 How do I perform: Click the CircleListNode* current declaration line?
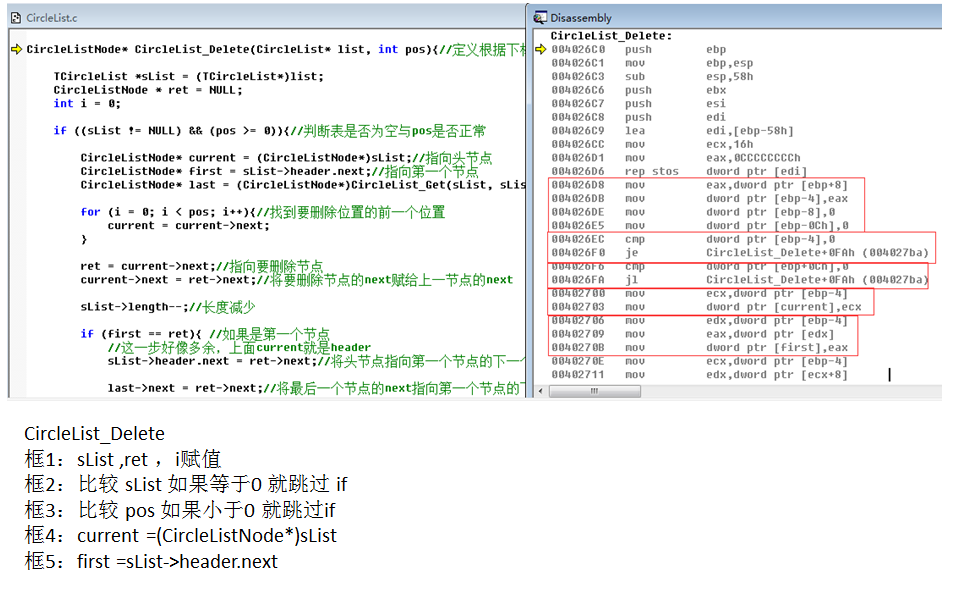(x=286, y=158)
